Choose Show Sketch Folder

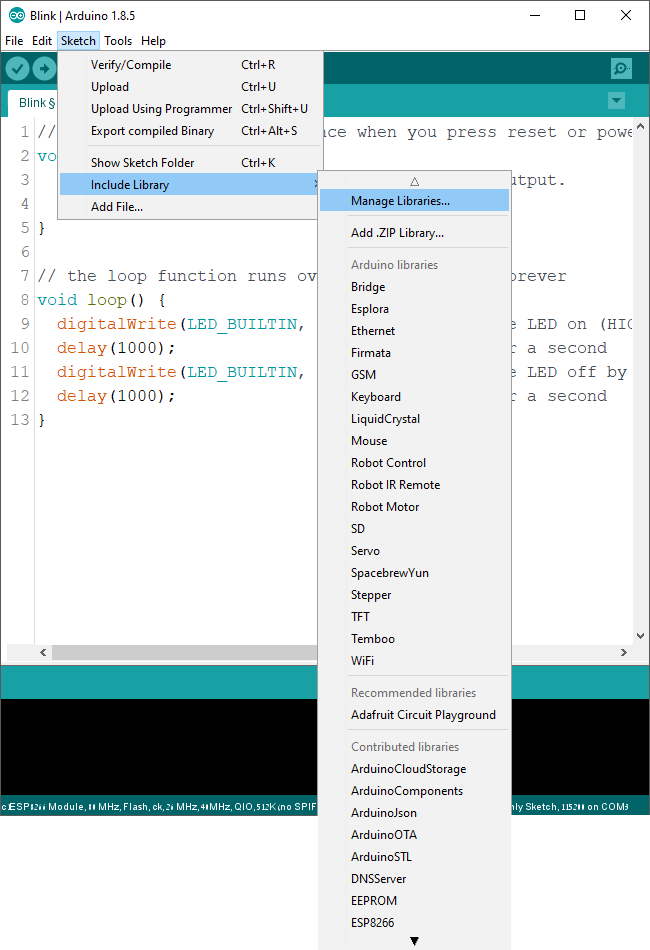pos(190,162)
